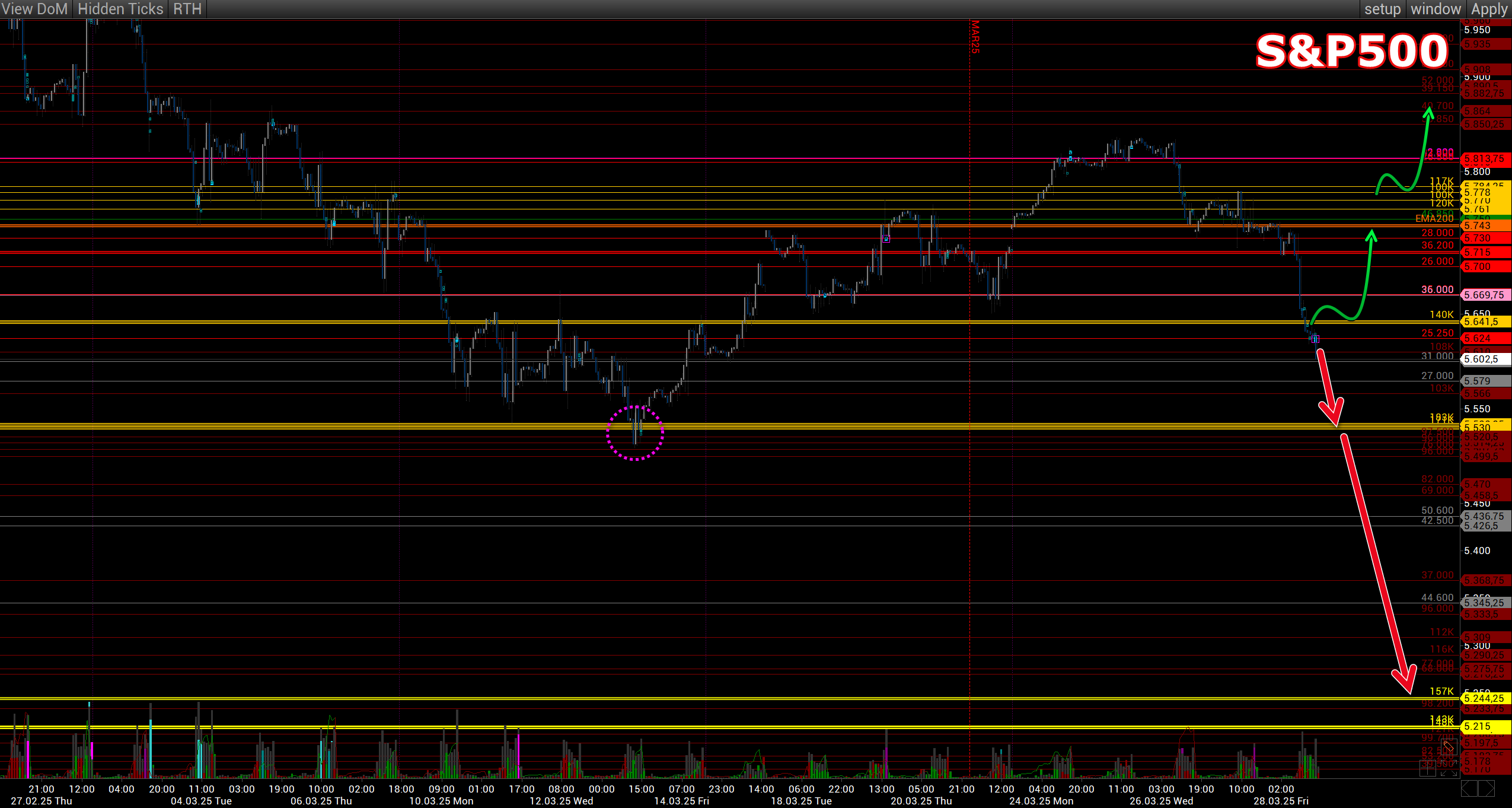Toggle Hidden Ticks display
This screenshot has width=1512, height=808.
pos(120,9)
